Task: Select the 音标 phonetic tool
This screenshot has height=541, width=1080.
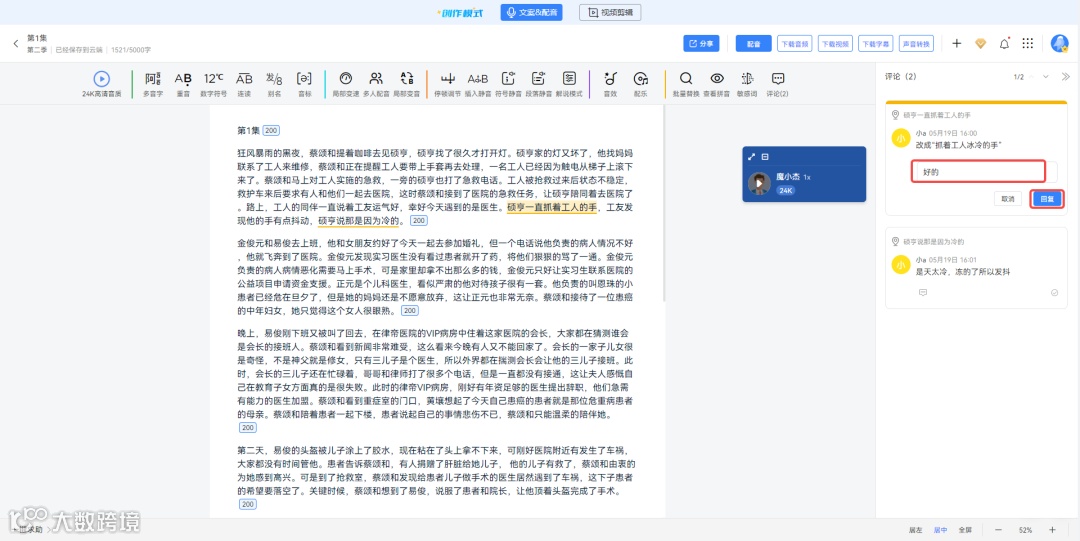Action: pyautogui.click(x=304, y=84)
